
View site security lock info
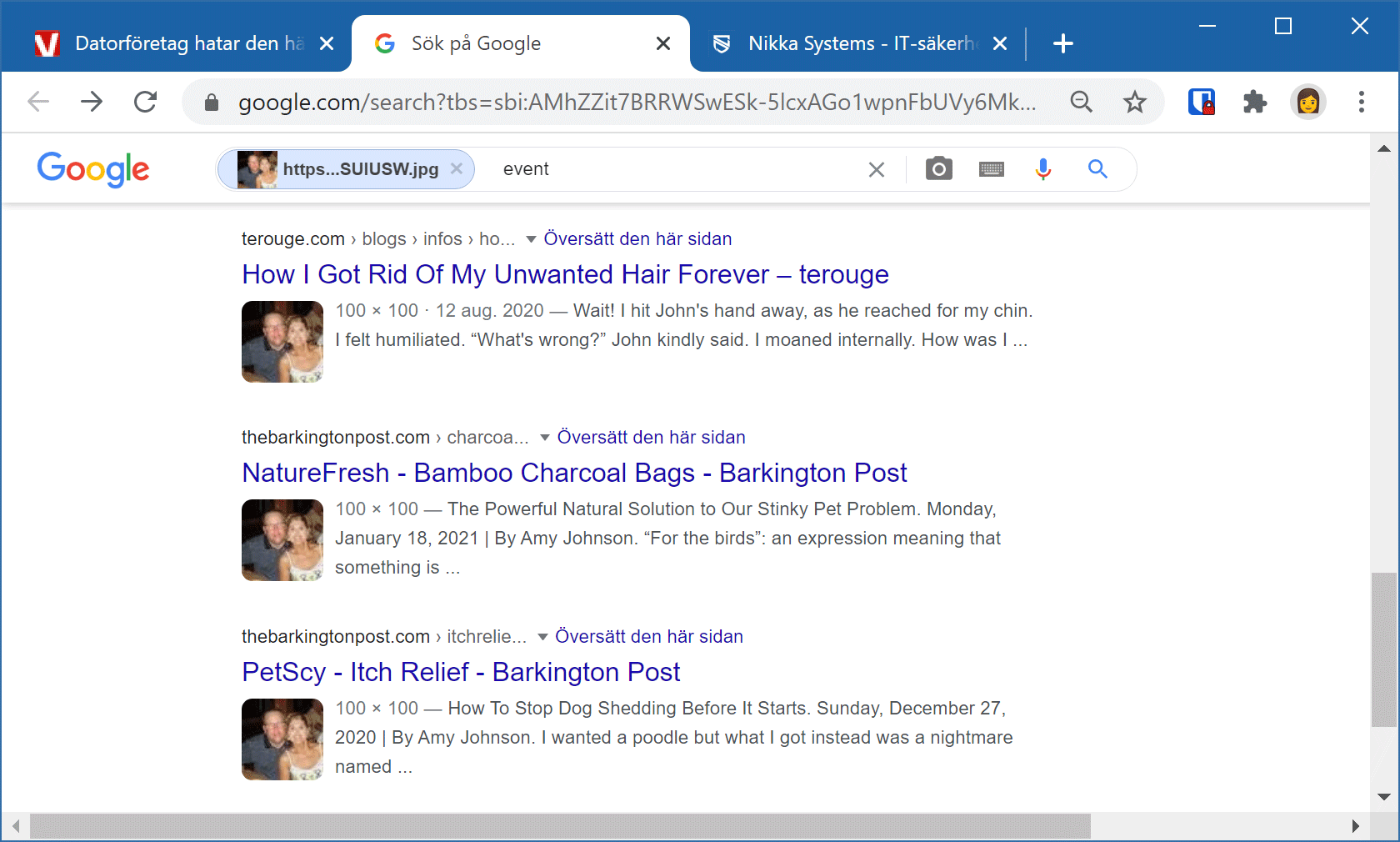pos(212,103)
